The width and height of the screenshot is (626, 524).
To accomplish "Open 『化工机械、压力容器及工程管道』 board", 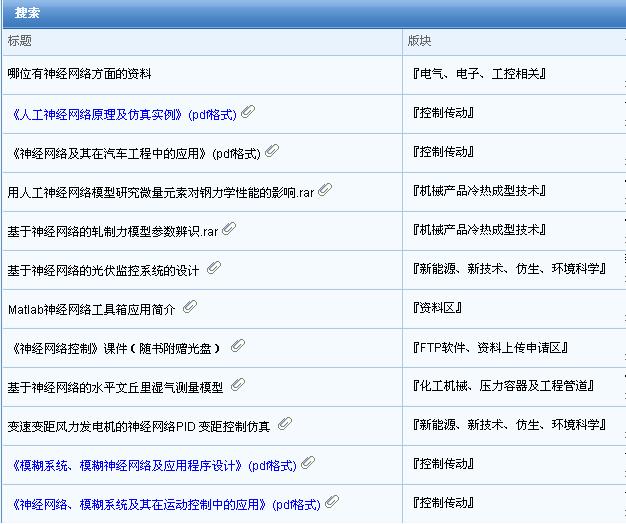I will (x=503, y=386).
